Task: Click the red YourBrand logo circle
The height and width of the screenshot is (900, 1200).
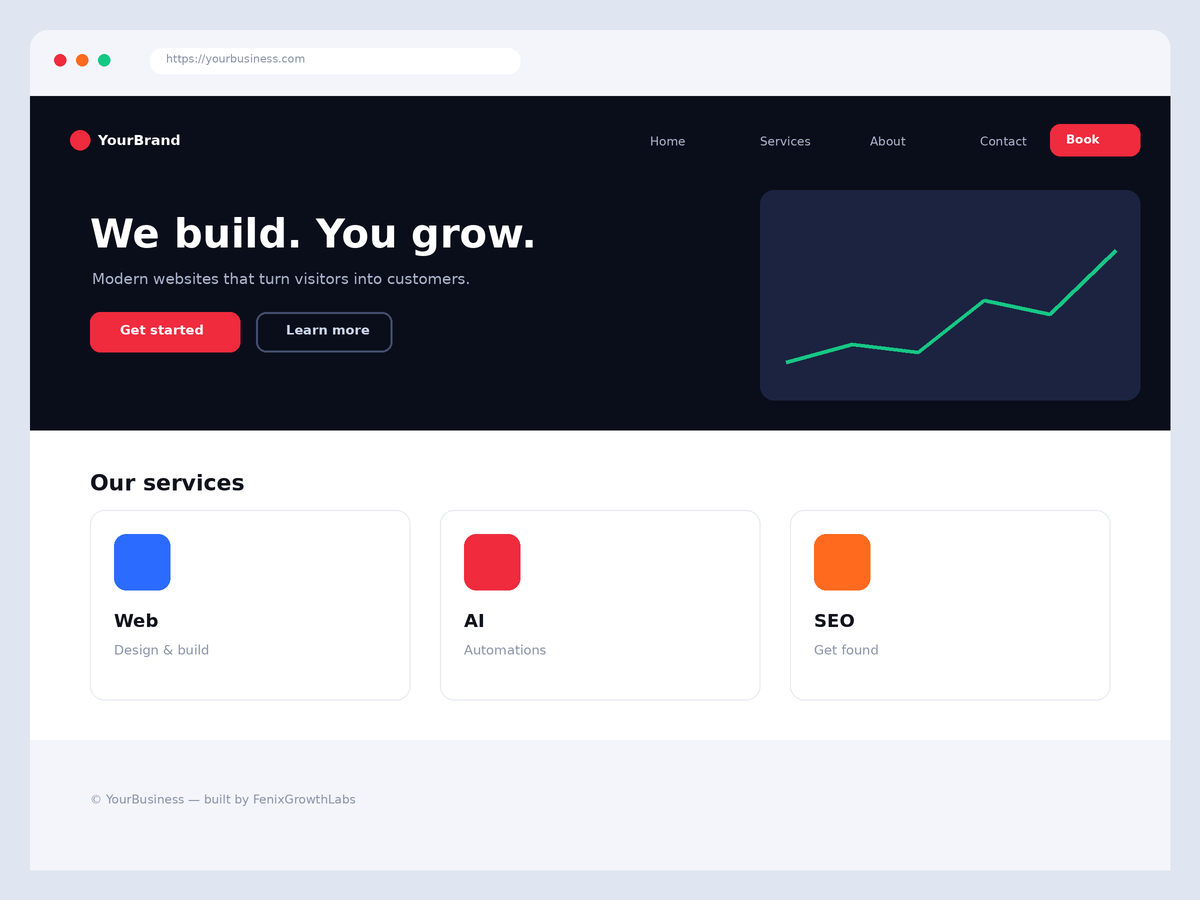Action: pos(80,140)
